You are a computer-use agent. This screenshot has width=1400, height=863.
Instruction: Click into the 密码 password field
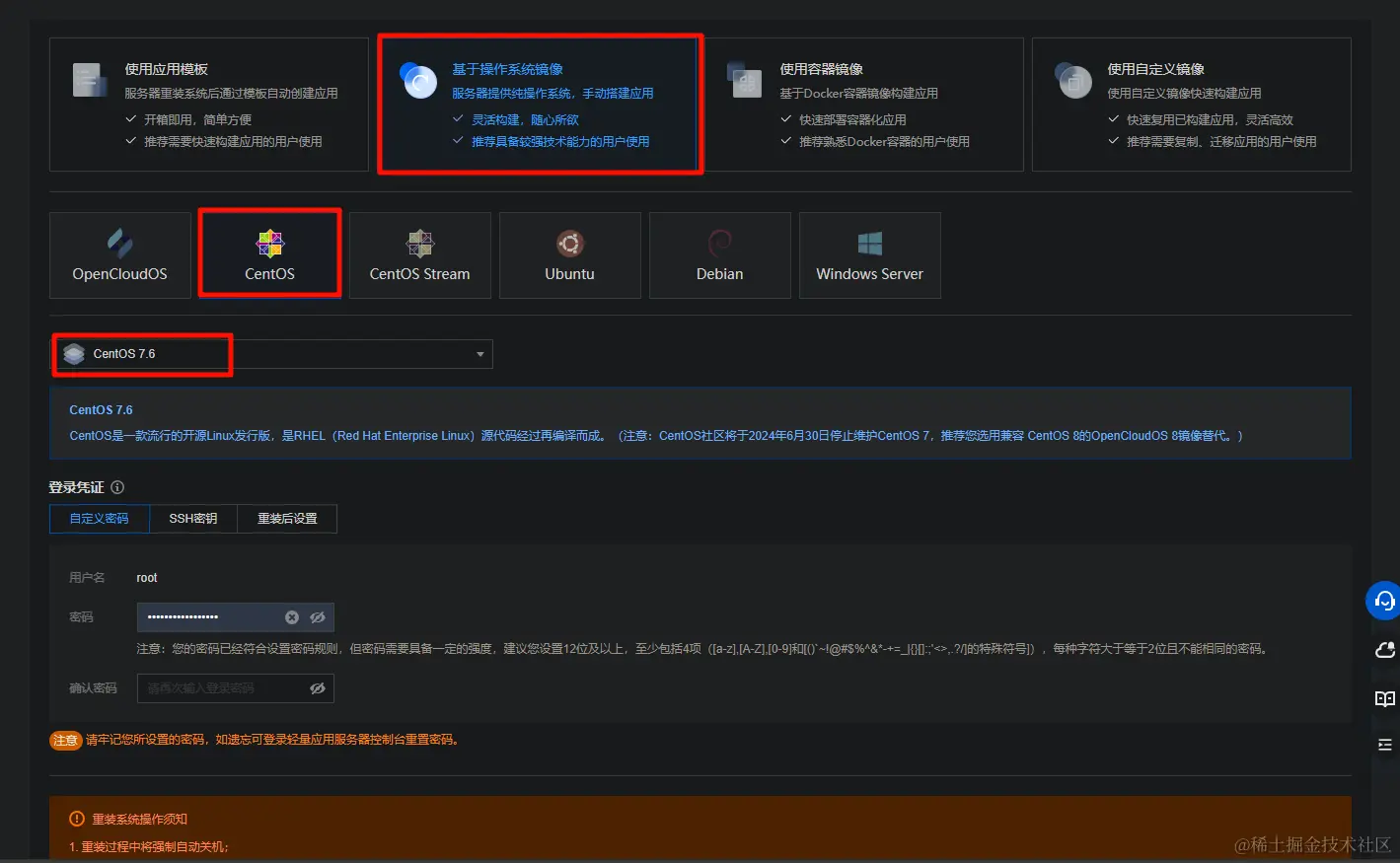coord(236,617)
